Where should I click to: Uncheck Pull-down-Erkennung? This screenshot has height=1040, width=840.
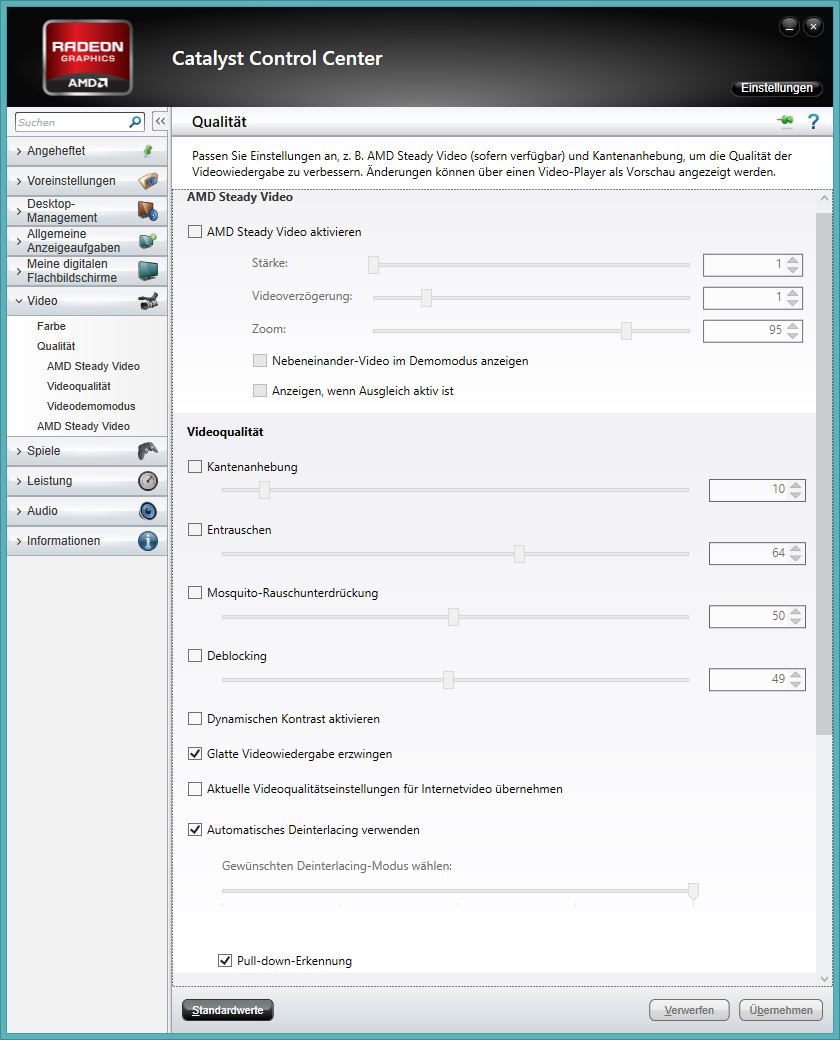click(225, 961)
